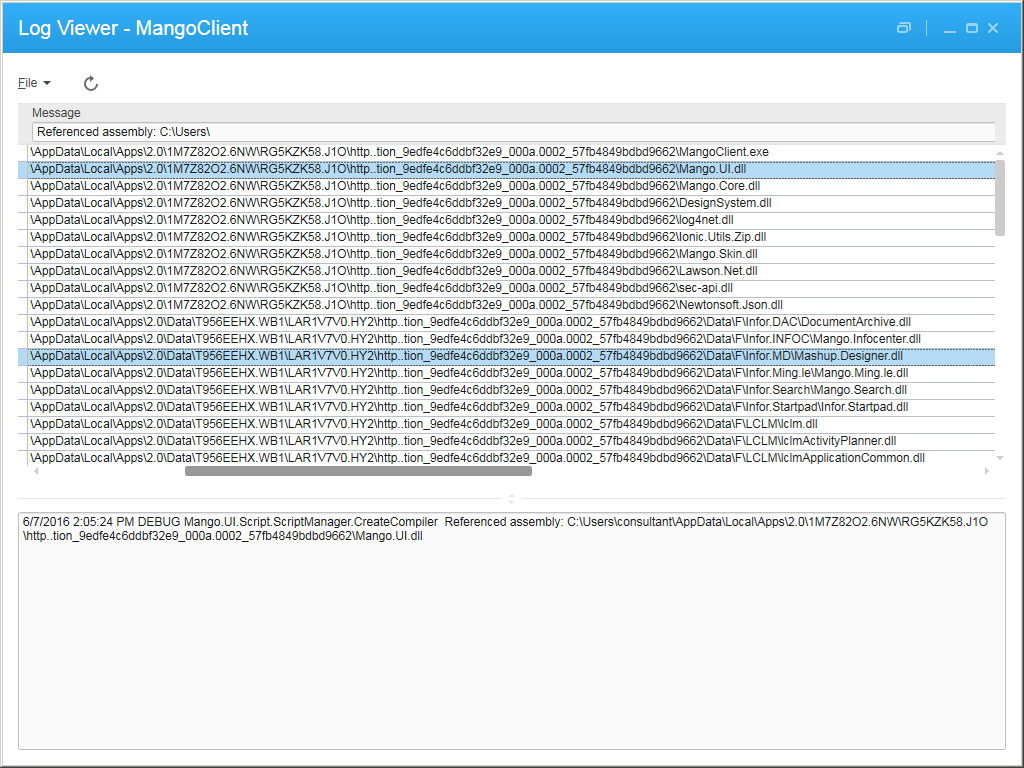1024x768 pixels.
Task: Select the DesignSystem.dll log entry
Action: tap(400, 203)
